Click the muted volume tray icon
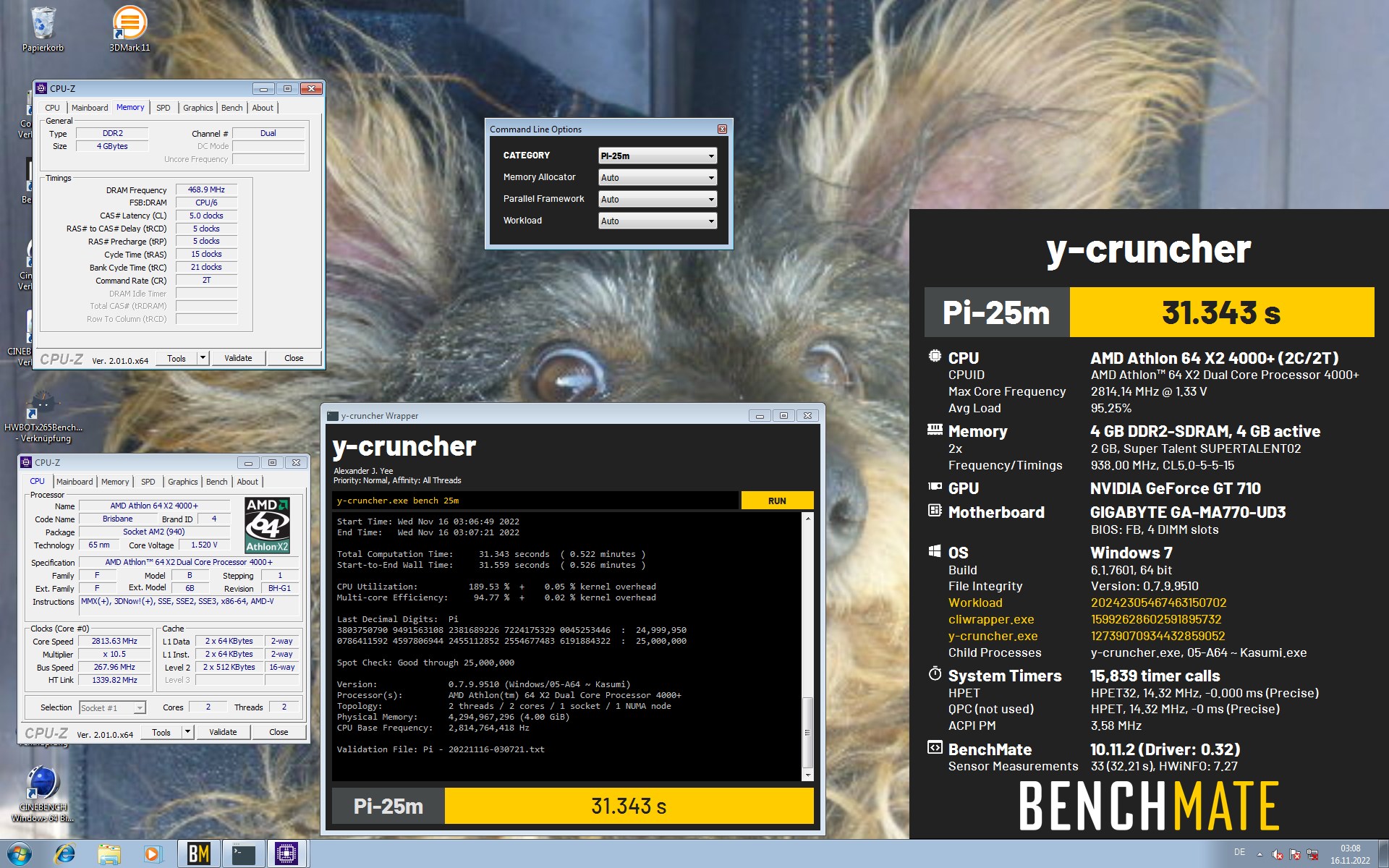Viewport: 1389px width, 868px height. [x=1278, y=854]
